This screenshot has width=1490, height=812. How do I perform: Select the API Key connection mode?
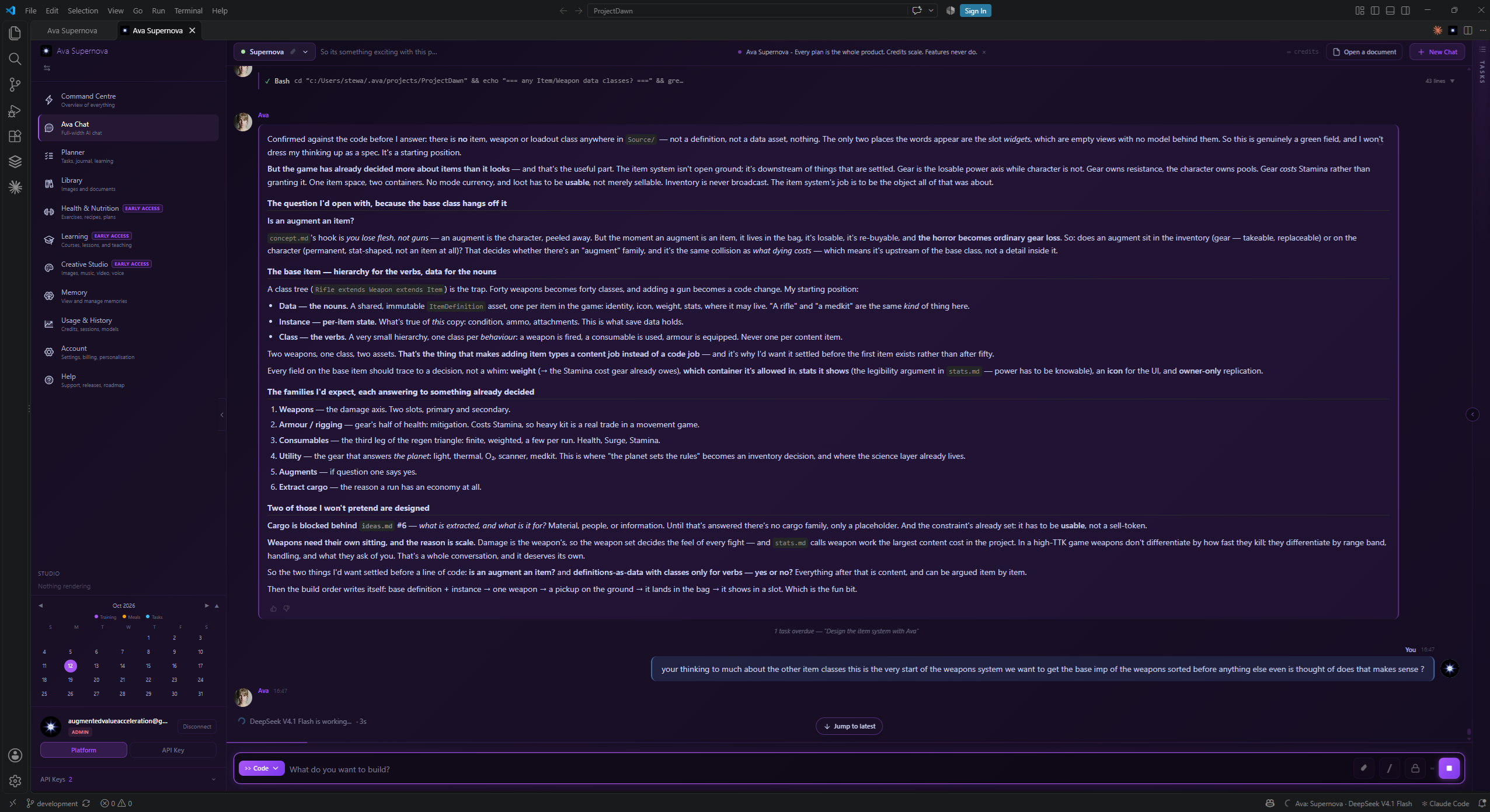[x=173, y=750]
